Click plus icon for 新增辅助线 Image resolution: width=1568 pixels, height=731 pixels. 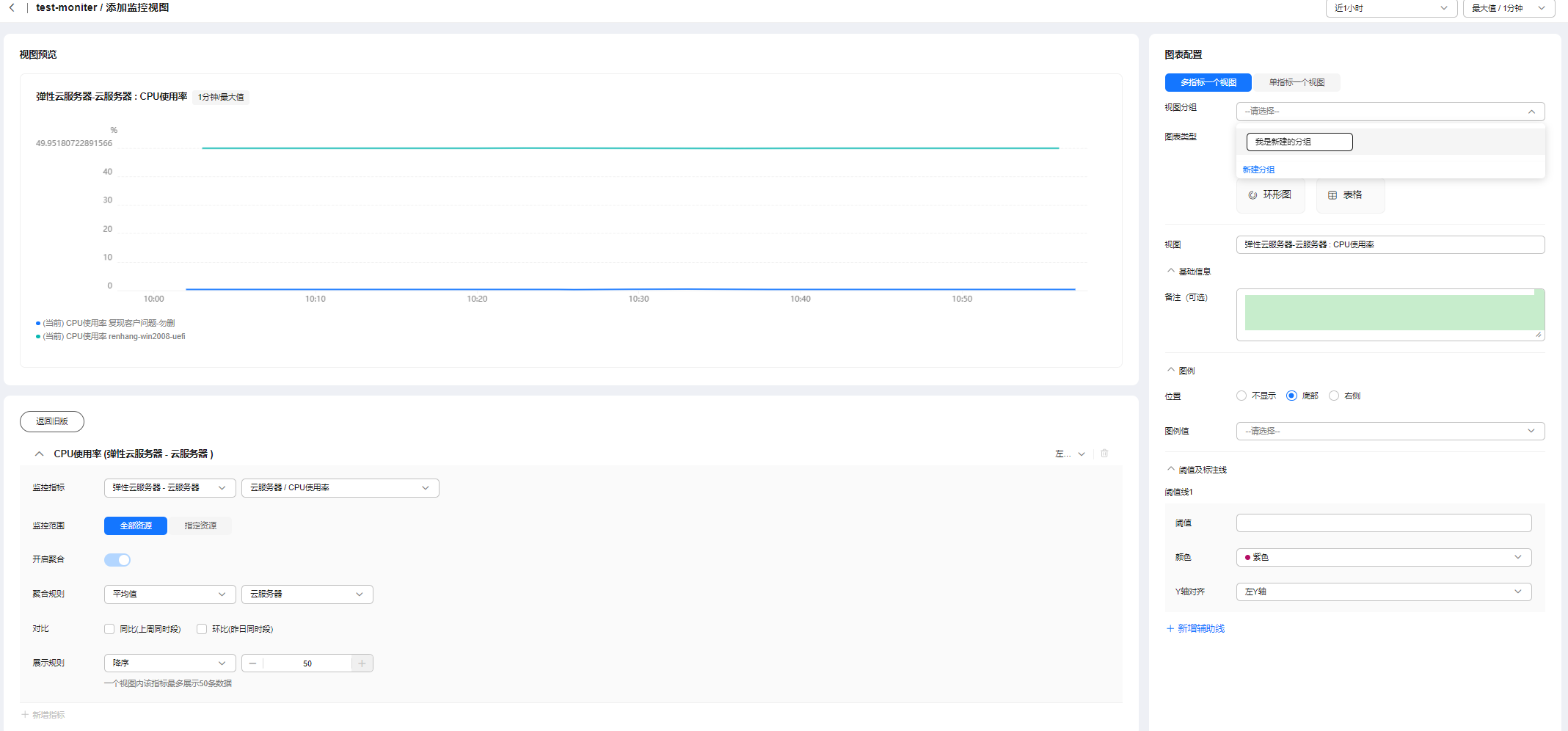point(1170,628)
